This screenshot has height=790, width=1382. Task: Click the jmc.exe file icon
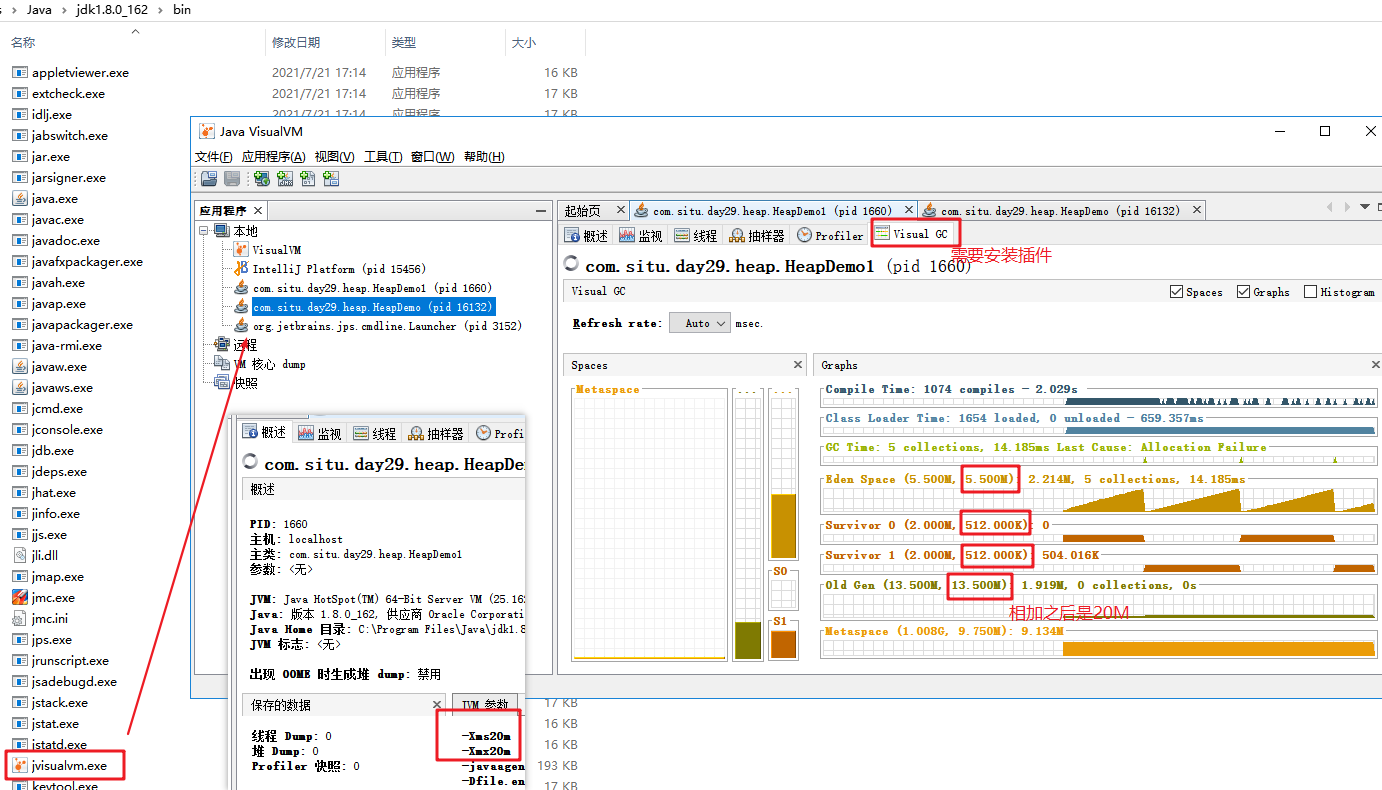(19, 597)
